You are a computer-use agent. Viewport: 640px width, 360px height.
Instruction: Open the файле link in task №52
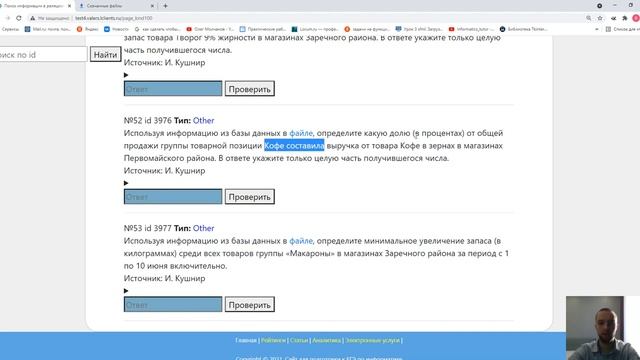pyautogui.click(x=301, y=133)
